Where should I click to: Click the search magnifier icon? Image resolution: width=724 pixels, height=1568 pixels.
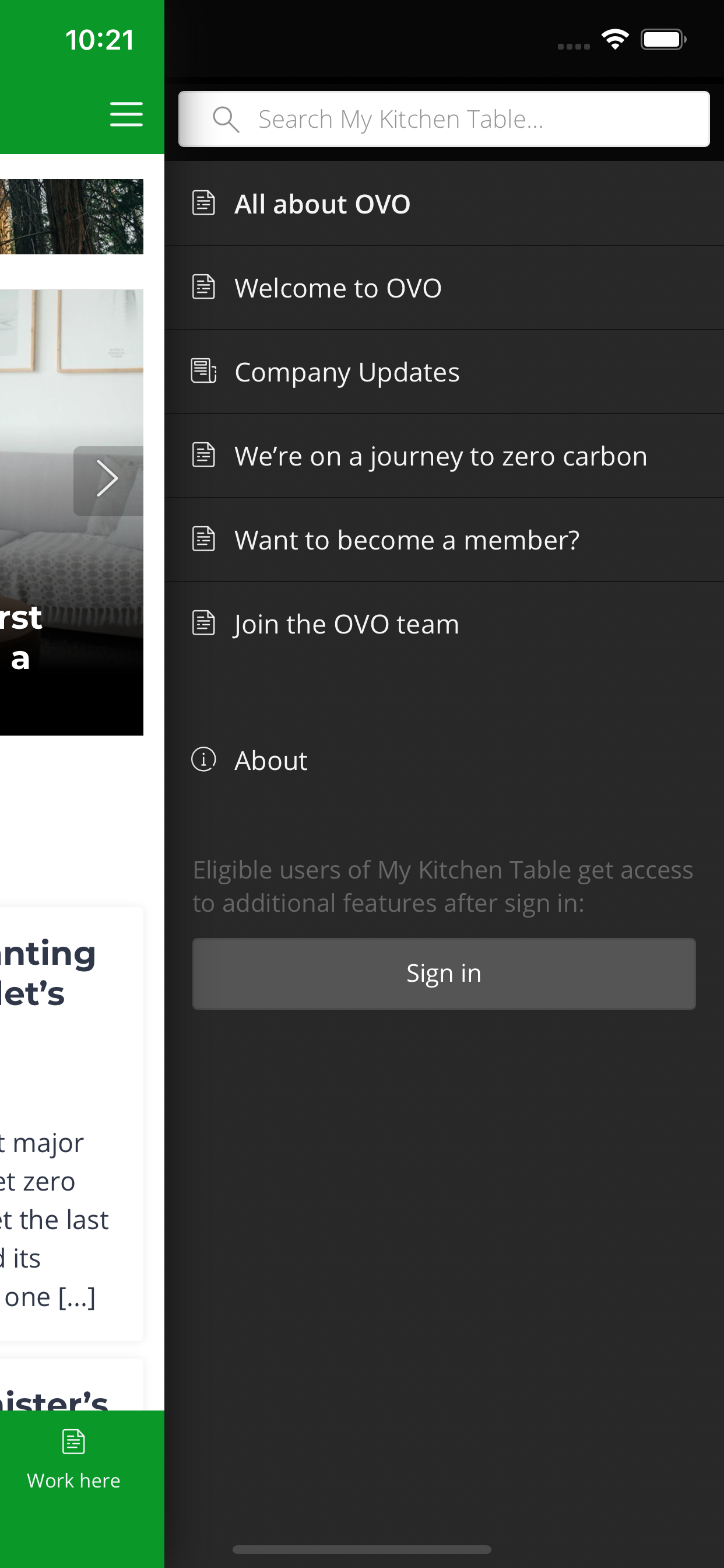click(x=226, y=120)
